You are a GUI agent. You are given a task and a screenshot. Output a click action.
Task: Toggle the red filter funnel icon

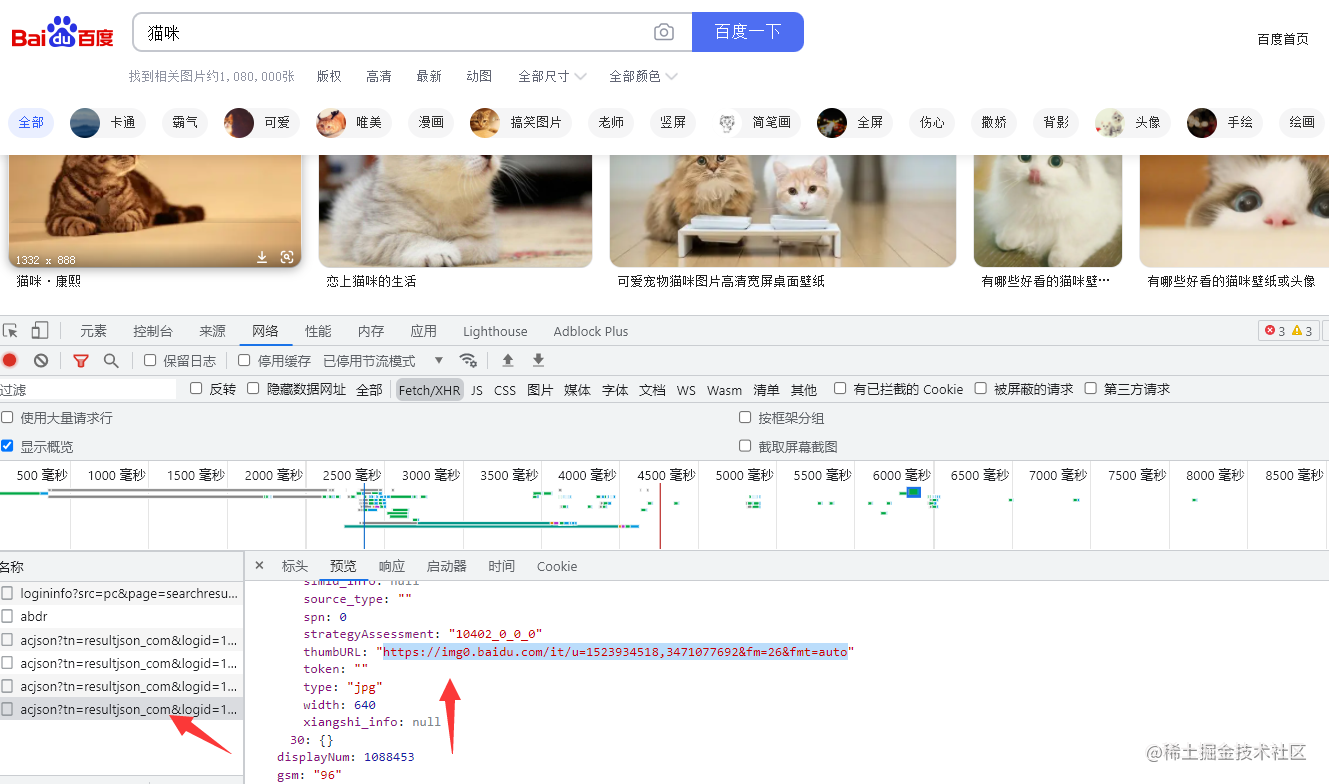coord(81,360)
